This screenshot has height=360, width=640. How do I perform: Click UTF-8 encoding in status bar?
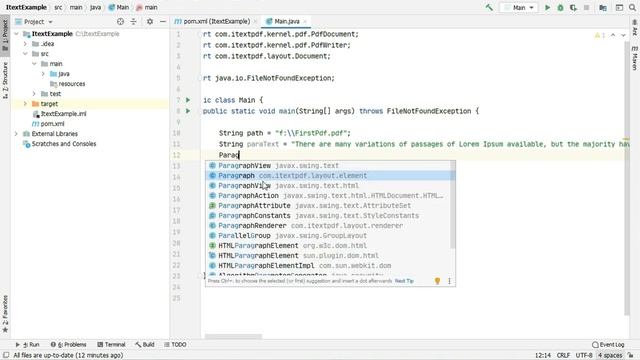pyautogui.click(x=584, y=356)
